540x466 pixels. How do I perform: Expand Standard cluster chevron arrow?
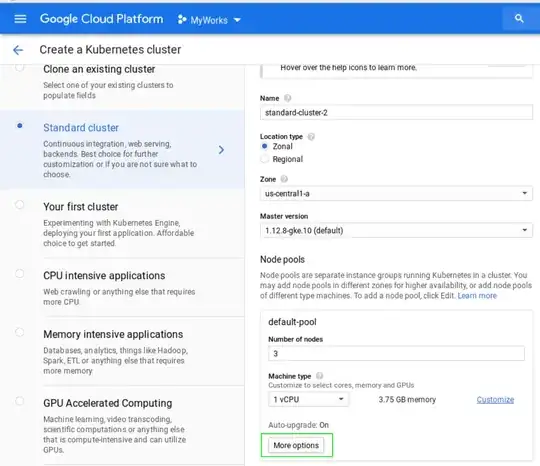tap(221, 150)
